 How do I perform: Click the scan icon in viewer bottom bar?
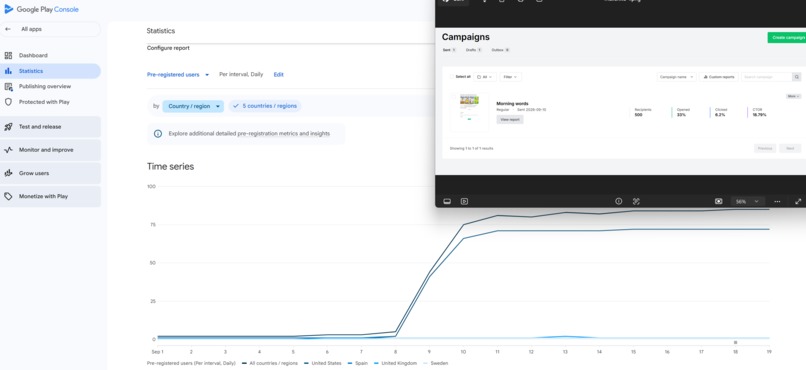(636, 201)
